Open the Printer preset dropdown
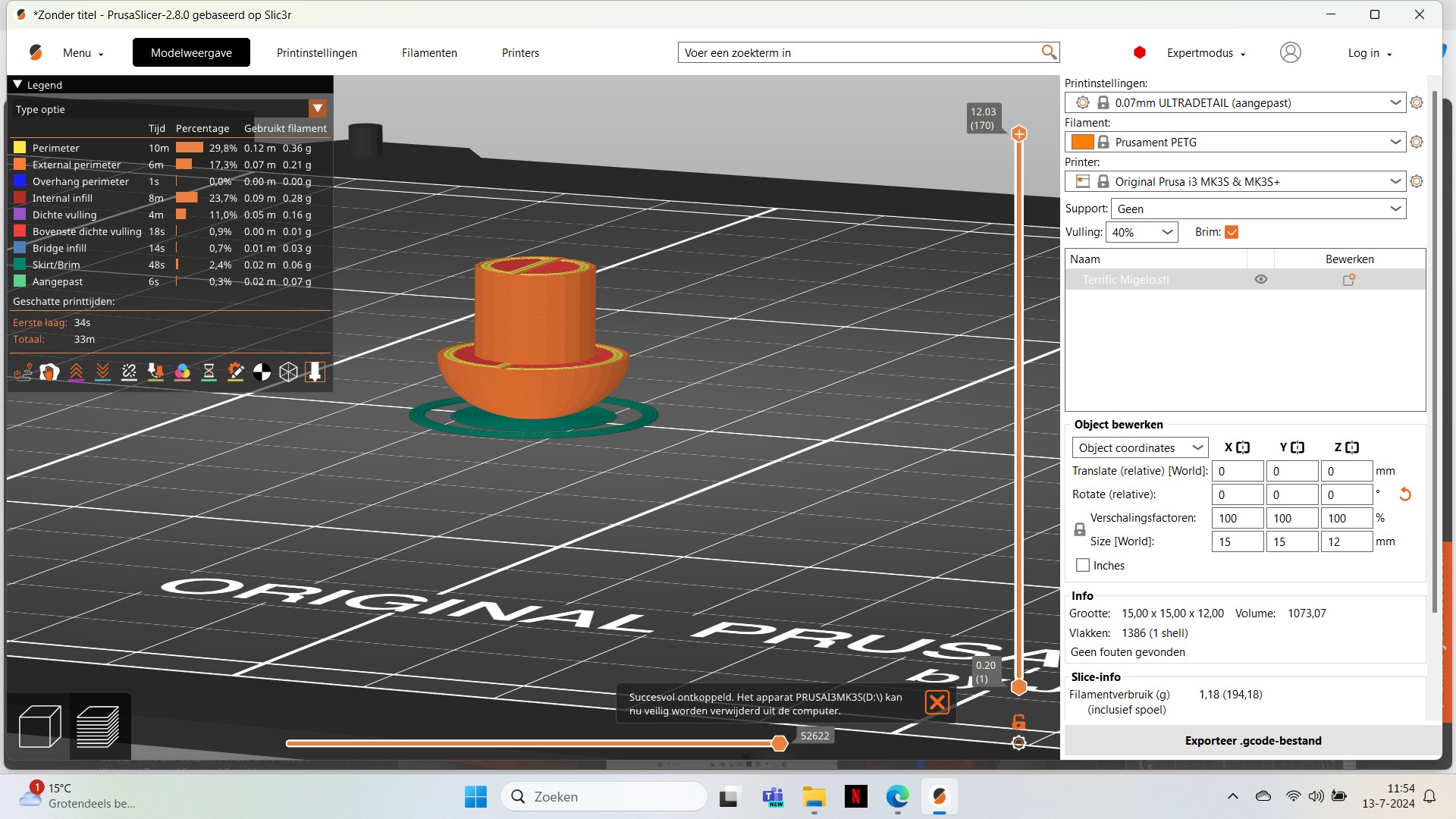The height and width of the screenshot is (819, 1456). tap(1235, 181)
